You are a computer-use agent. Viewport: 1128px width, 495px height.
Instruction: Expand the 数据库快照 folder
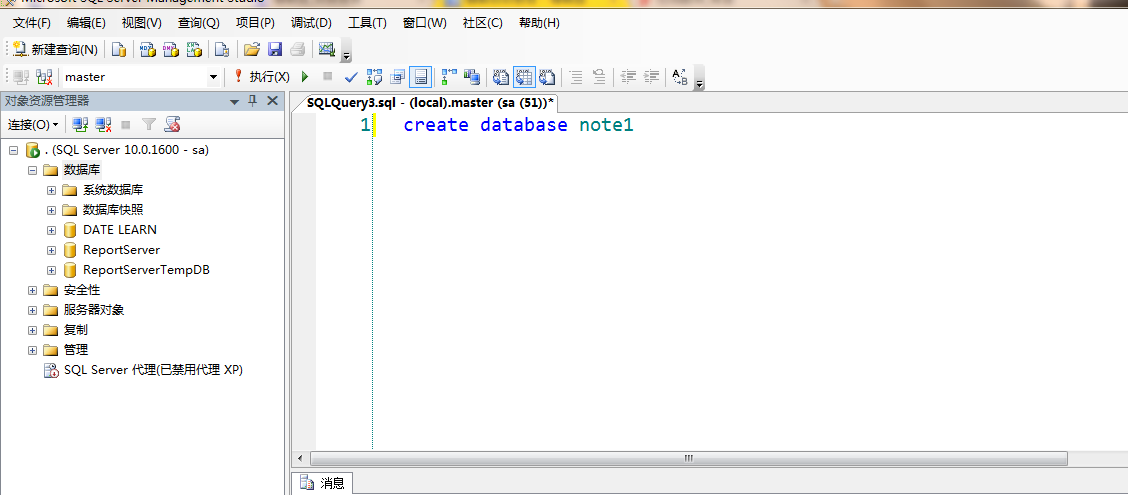(51, 210)
